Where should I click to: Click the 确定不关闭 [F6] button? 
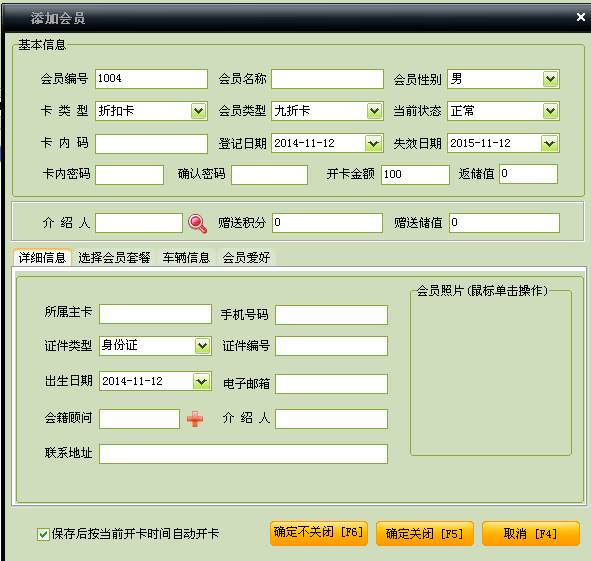318,533
